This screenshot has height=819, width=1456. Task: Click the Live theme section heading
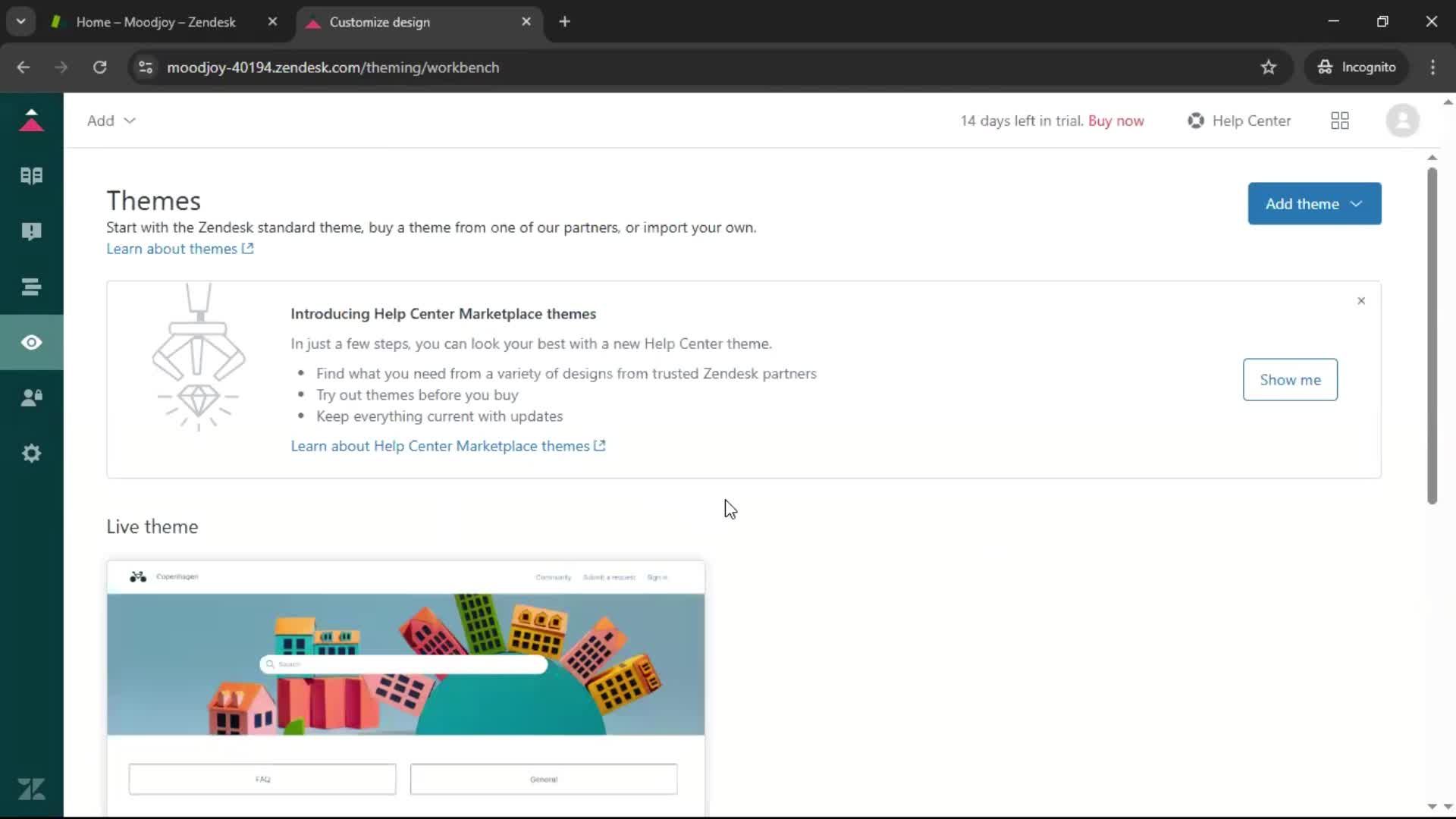(152, 527)
